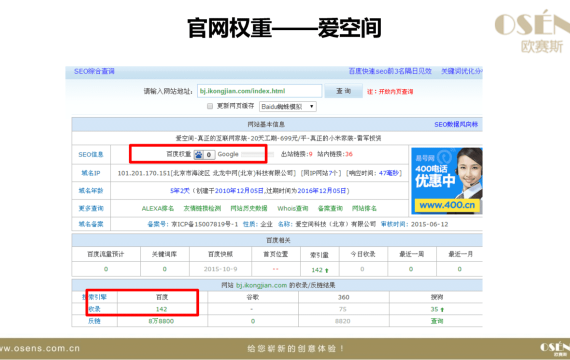Click the slide title 官网权重——爱空间
This screenshot has height=360, width=570.
(284, 28)
